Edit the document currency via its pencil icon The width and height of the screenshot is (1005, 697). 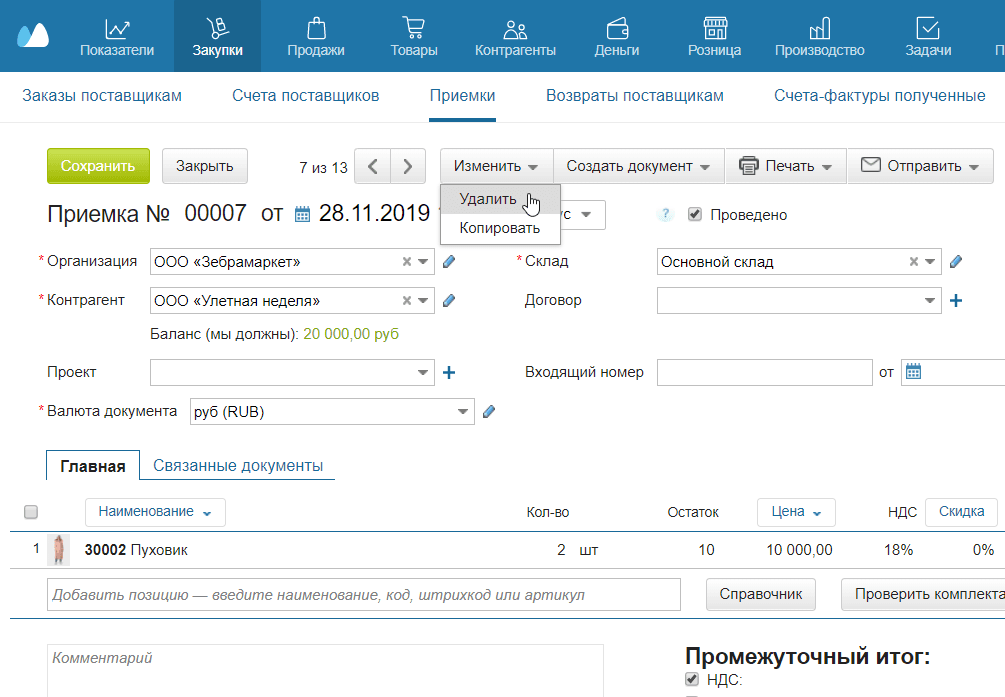coord(491,411)
